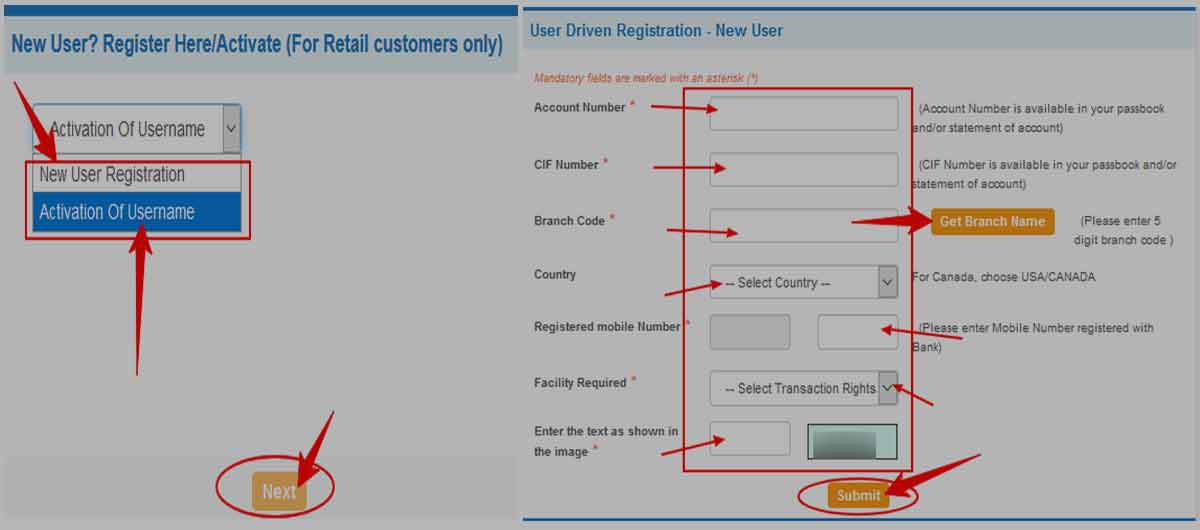Click the captcha text input field
The width and height of the screenshot is (1200, 530).
[x=750, y=439]
